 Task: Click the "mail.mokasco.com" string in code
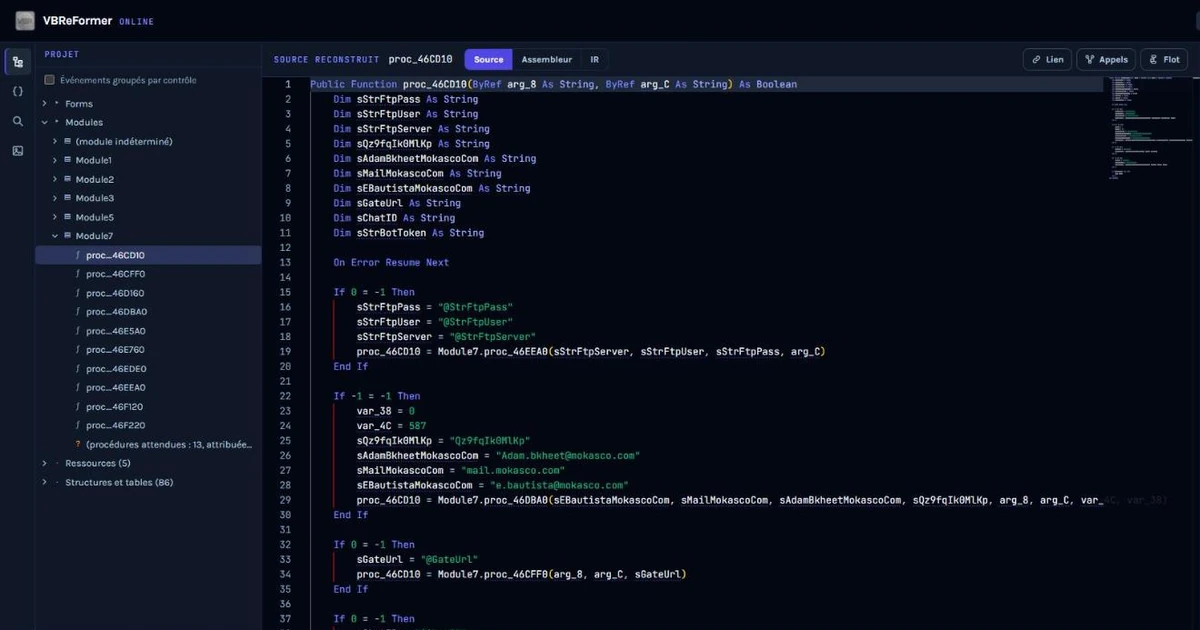pyautogui.click(x=513, y=470)
